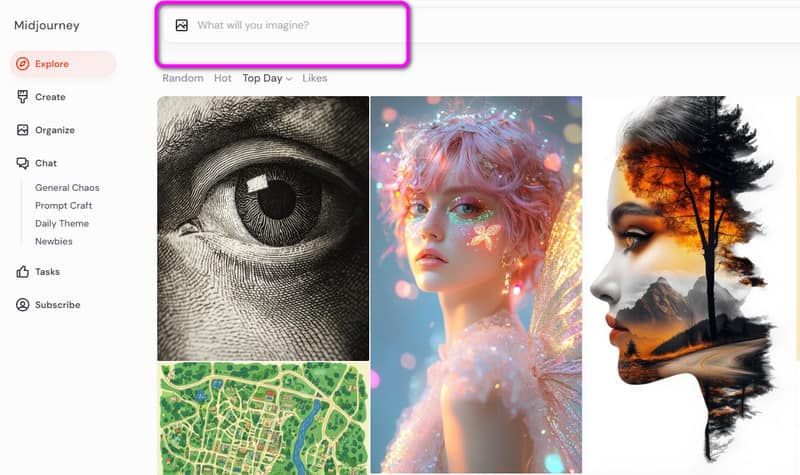800x475 pixels.
Task: Switch to the Random feed tab
Action: pos(182,78)
